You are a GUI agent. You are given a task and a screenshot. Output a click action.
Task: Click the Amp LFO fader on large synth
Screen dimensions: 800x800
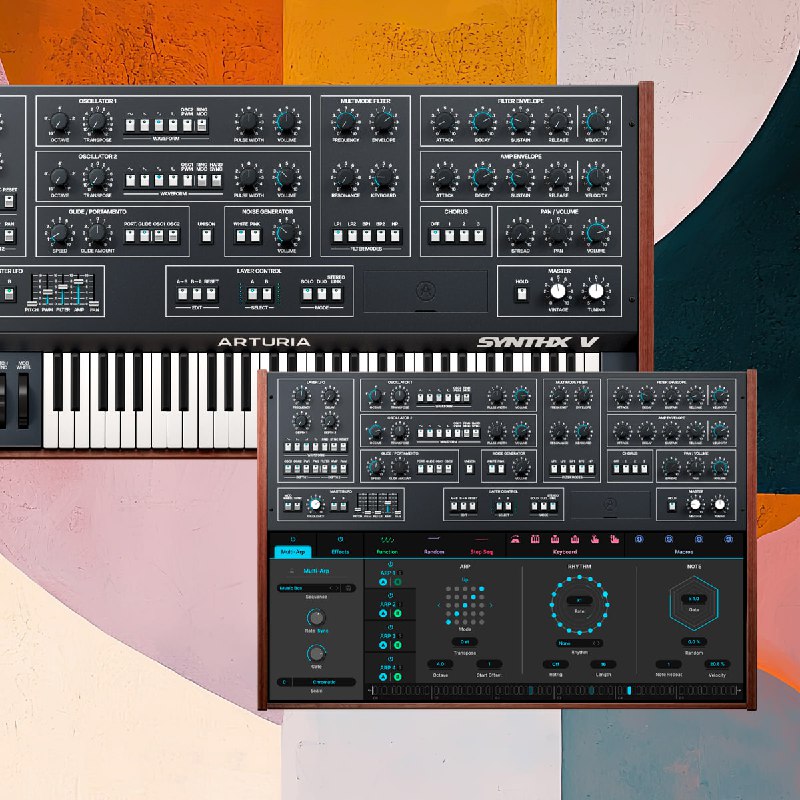coord(79,281)
